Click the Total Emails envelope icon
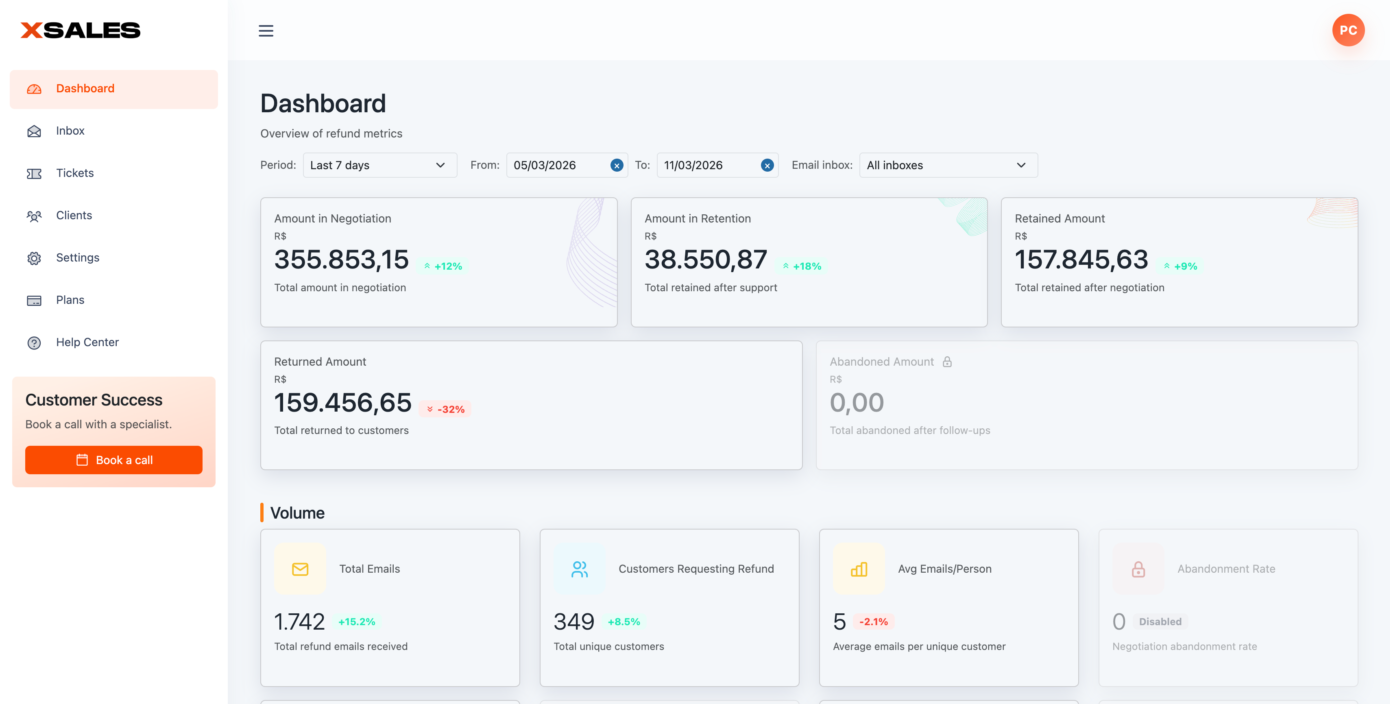Viewport: 1390px width, 704px height. click(300, 569)
